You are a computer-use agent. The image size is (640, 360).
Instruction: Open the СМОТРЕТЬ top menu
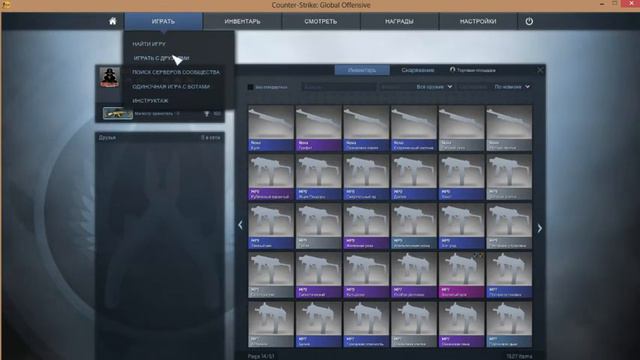(321, 21)
